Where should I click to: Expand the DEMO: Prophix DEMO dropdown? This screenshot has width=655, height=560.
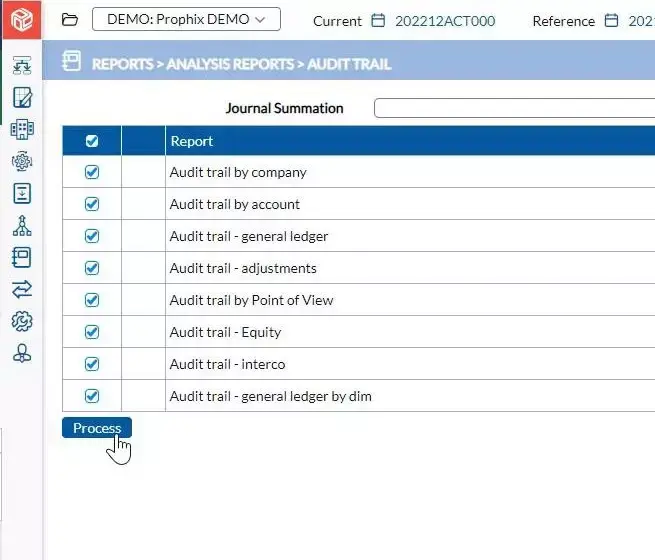[186, 20]
